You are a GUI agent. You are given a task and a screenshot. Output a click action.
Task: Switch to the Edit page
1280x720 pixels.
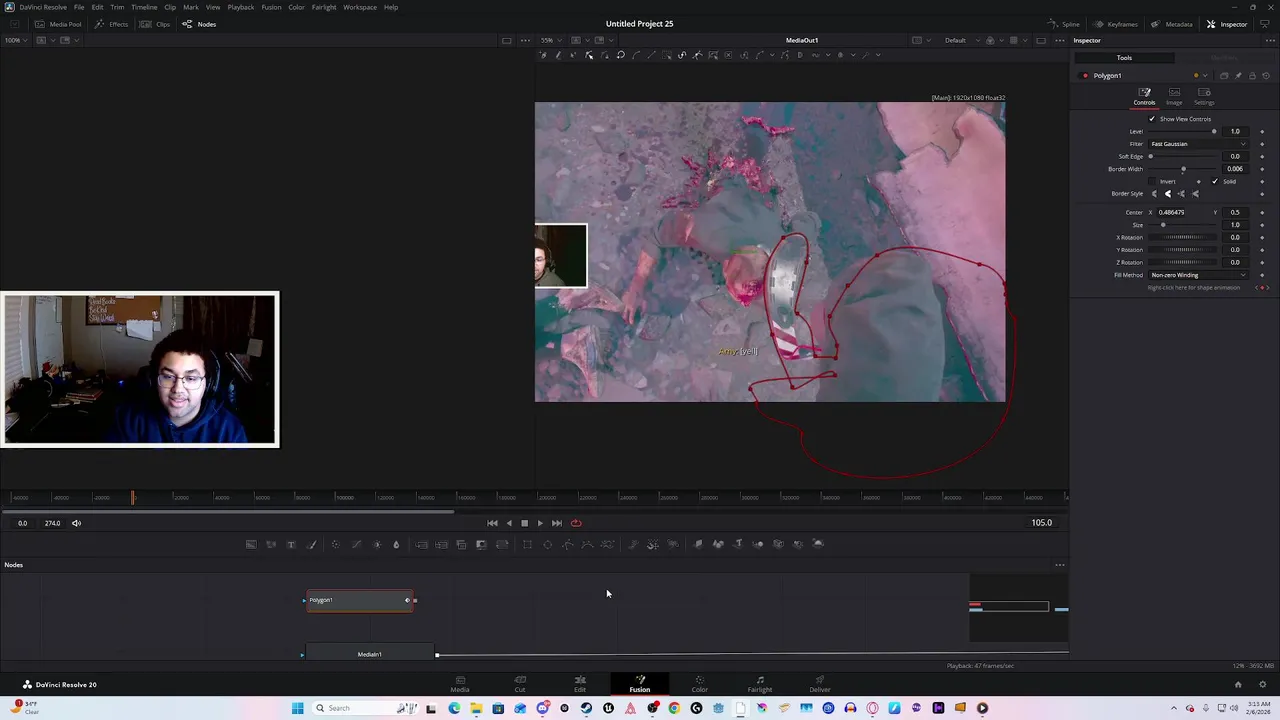(x=580, y=684)
